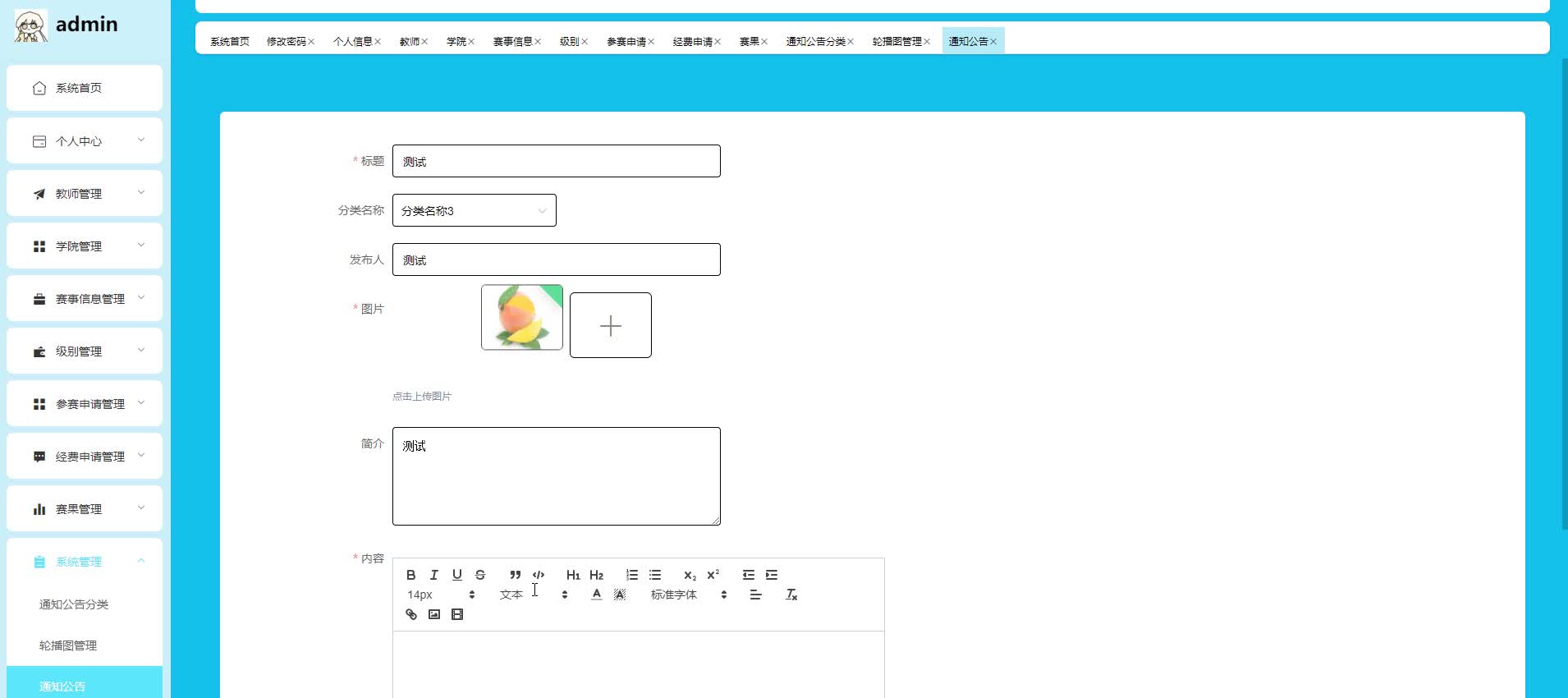Image resolution: width=1568 pixels, height=698 pixels.
Task: Expand the 赛事信息管理 sidebar menu
Action: point(85,299)
